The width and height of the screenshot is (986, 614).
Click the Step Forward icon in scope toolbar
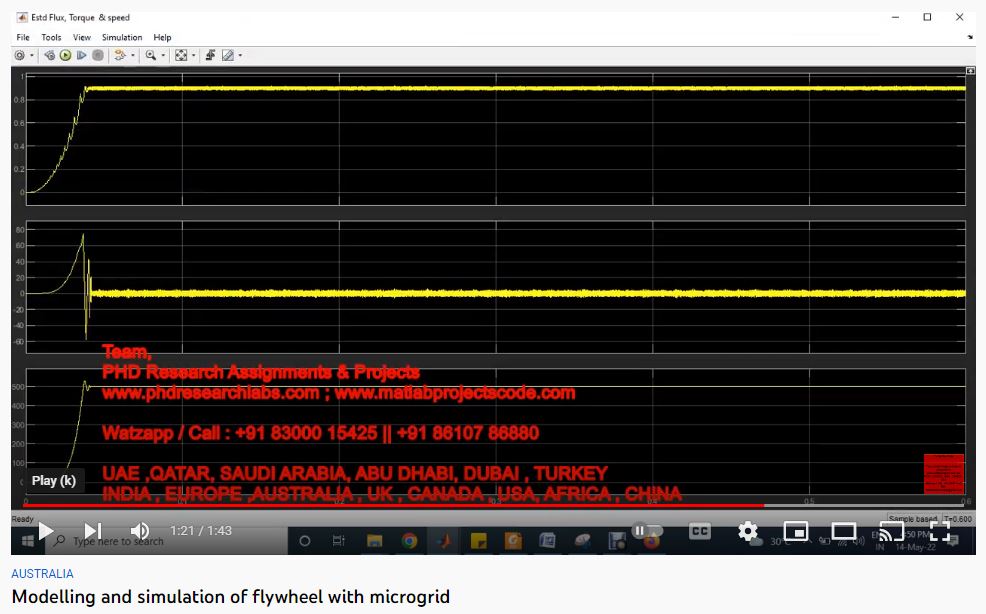click(x=81, y=55)
